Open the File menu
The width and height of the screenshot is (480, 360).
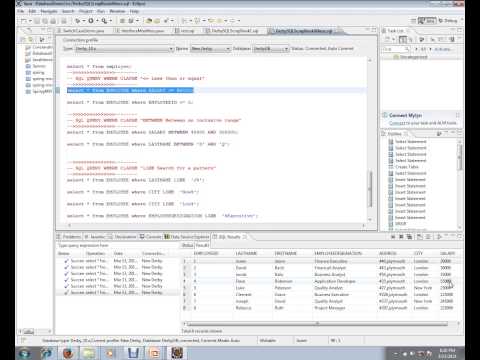(21, 11)
